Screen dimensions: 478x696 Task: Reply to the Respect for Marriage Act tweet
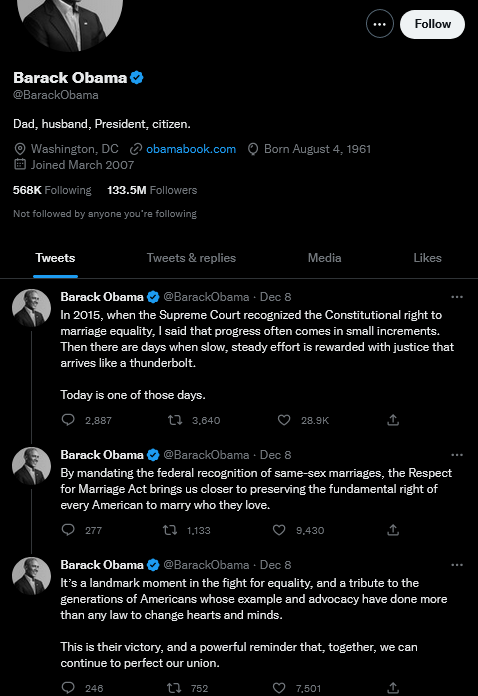pos(68,530)
